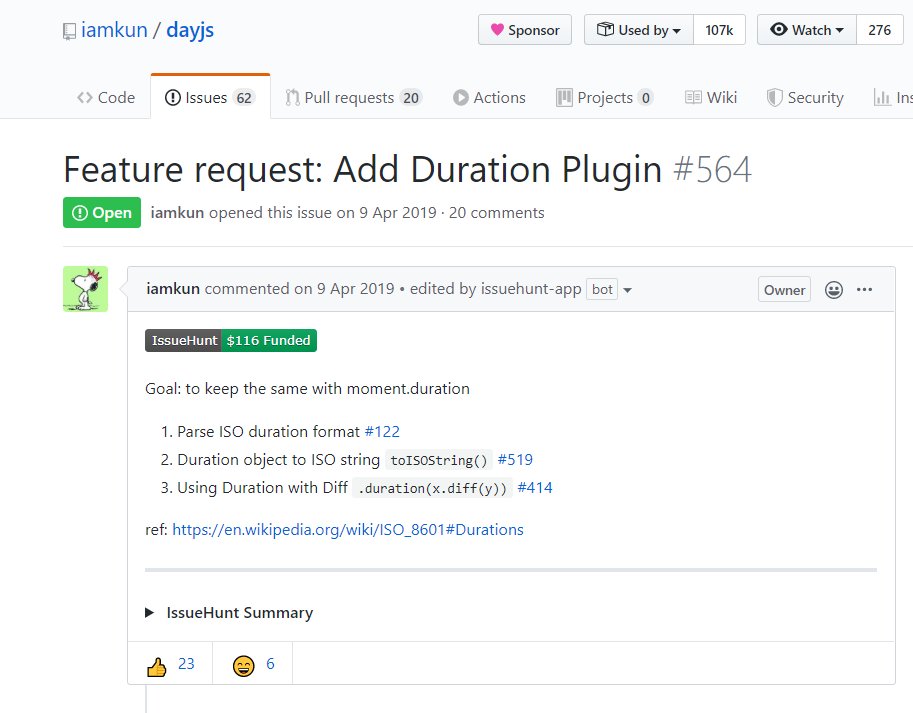Click the green Open status badge
The width and height of the screenshot is (913, 713).
click(102, 212)
